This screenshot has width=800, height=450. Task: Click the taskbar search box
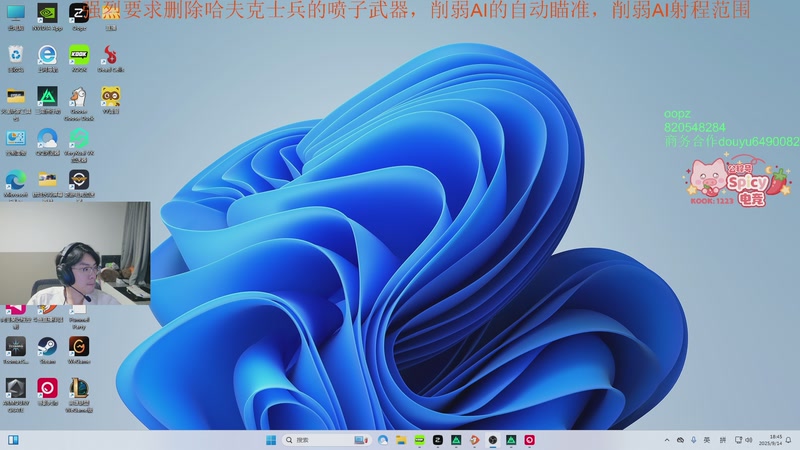pyautogui.click(x=327, y=440)
